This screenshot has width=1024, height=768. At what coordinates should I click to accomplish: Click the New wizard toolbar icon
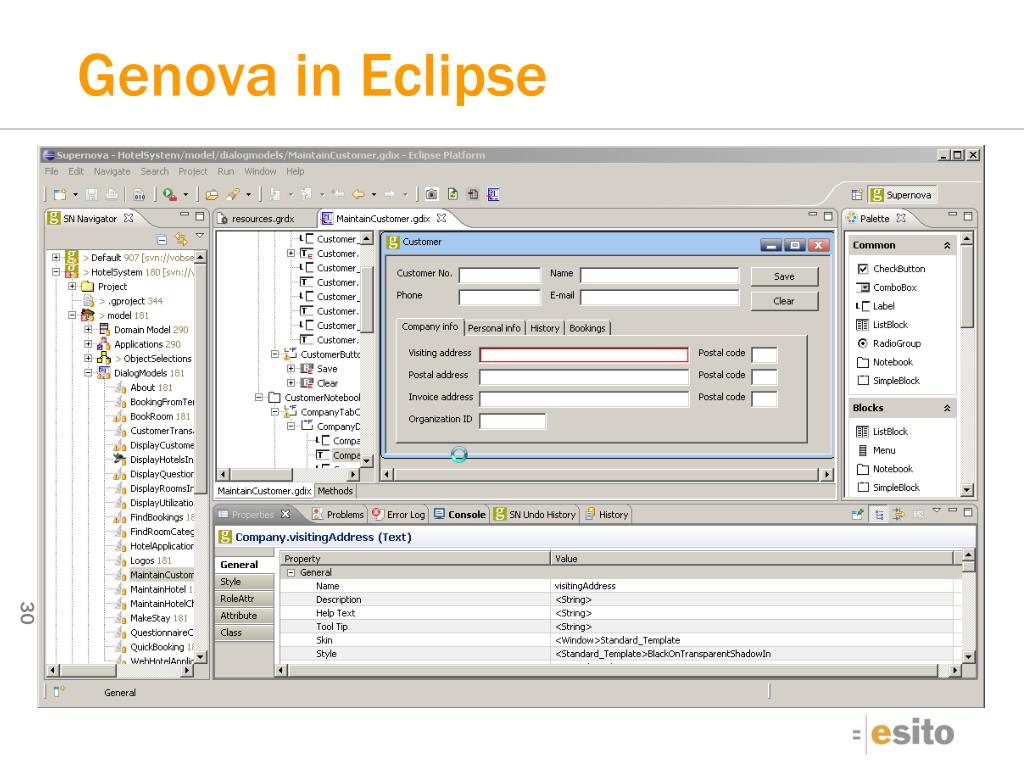click(60, 194)
